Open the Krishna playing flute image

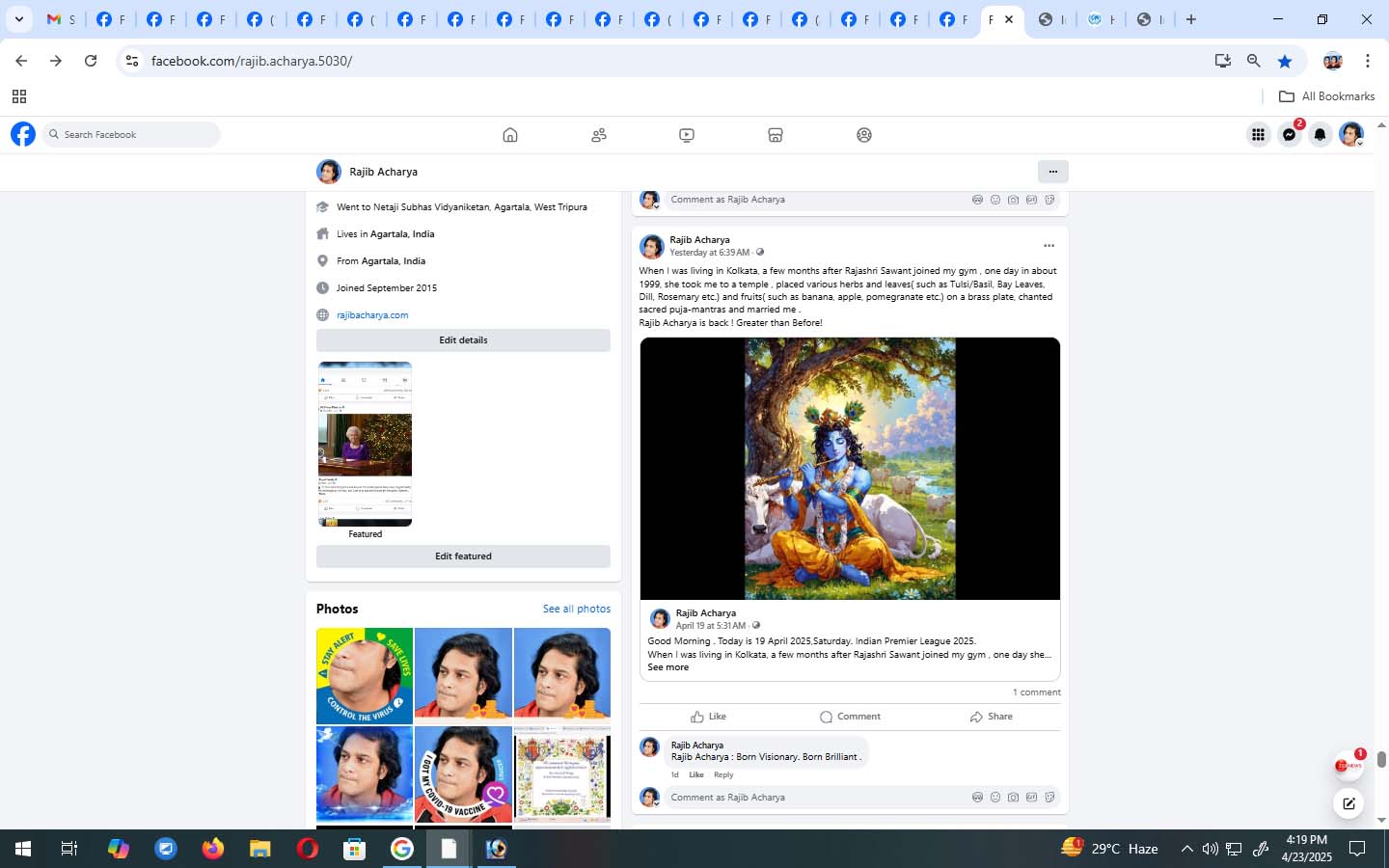pyautogui.click(x=850, y=469)
